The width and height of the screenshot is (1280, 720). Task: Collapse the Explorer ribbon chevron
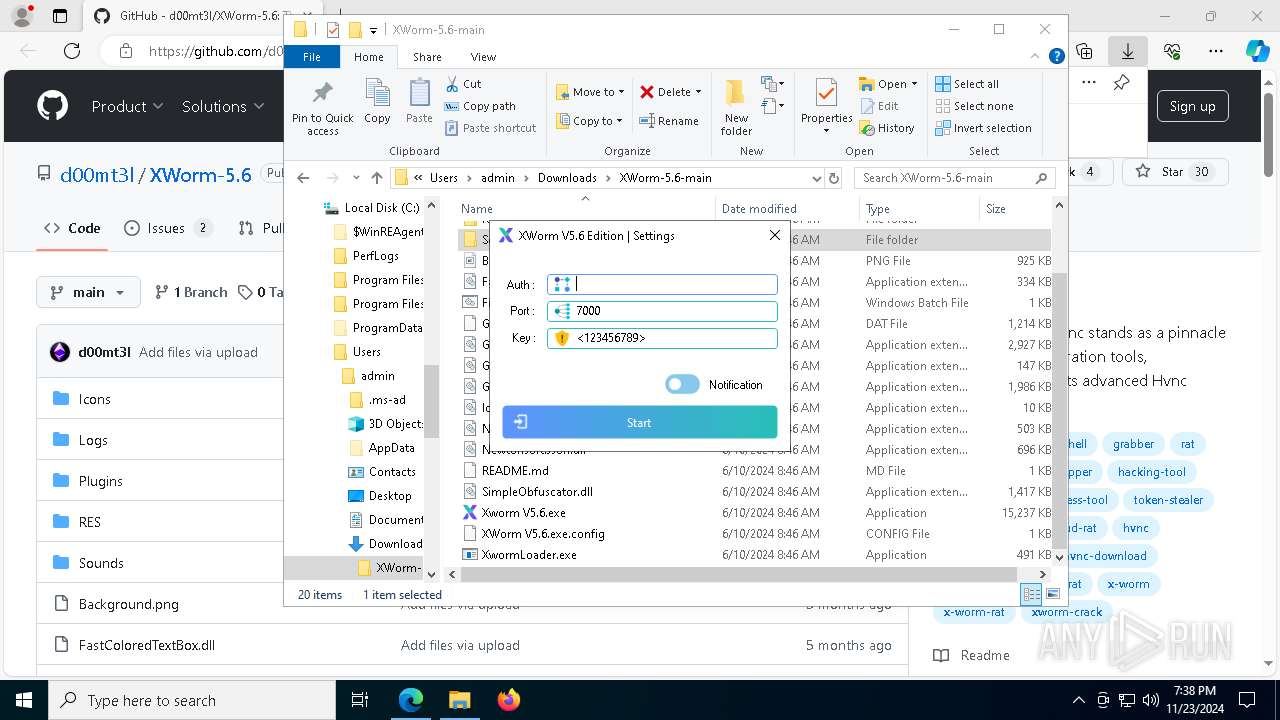[x=1037, y=57]
